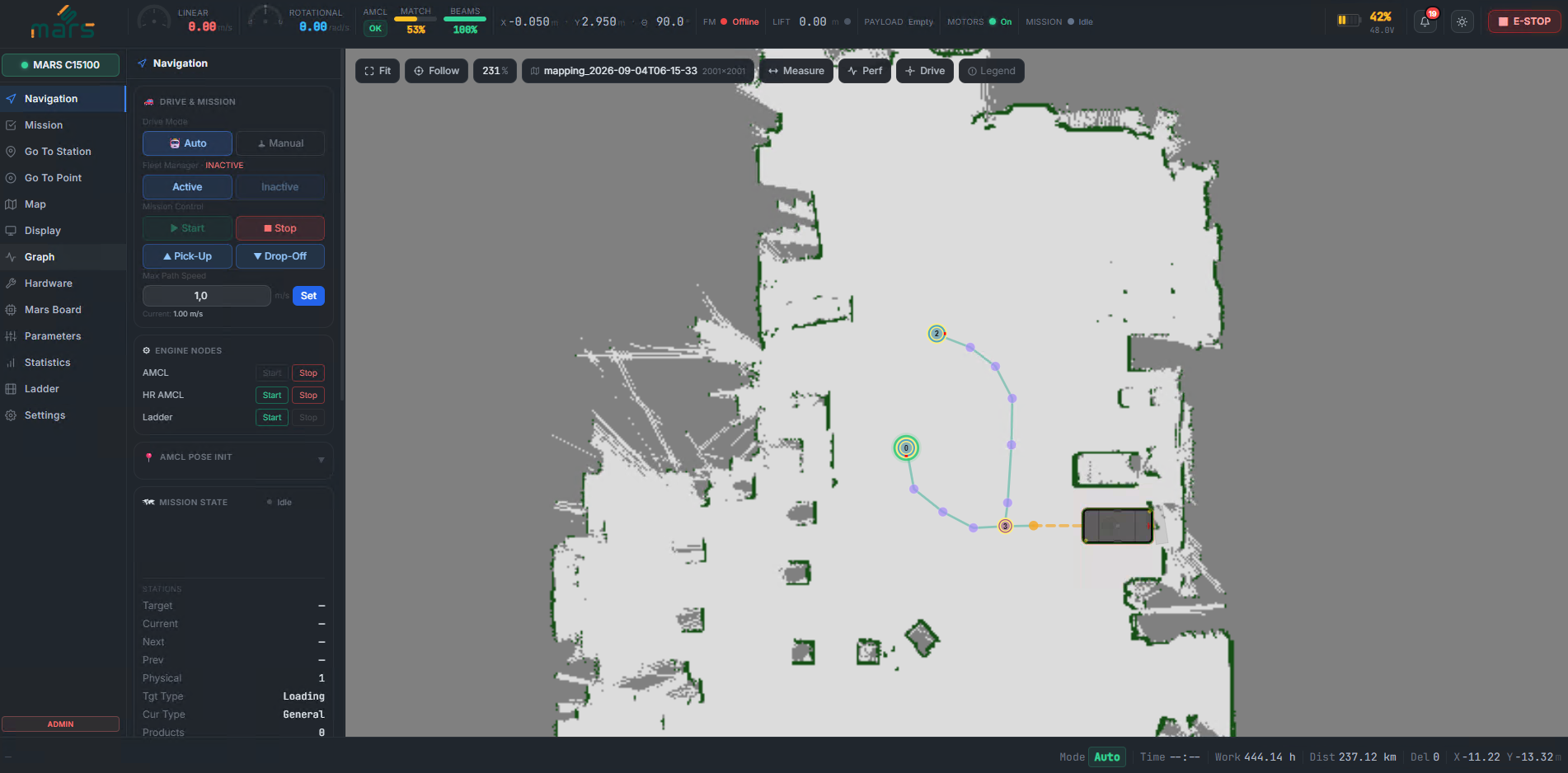Click the Drop-Off button
This screenshot has height=773, width=1568.
click(x=280, y=256)
